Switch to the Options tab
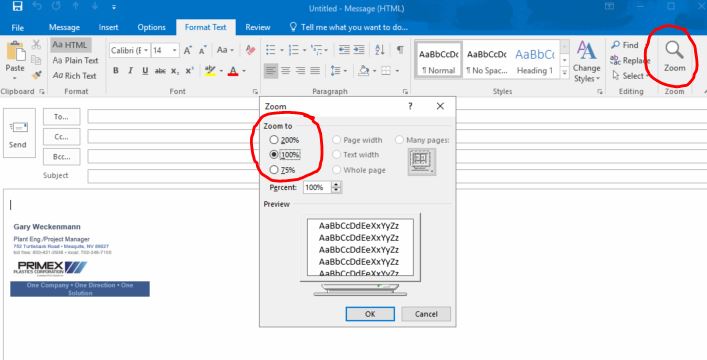 click(152, 28)
